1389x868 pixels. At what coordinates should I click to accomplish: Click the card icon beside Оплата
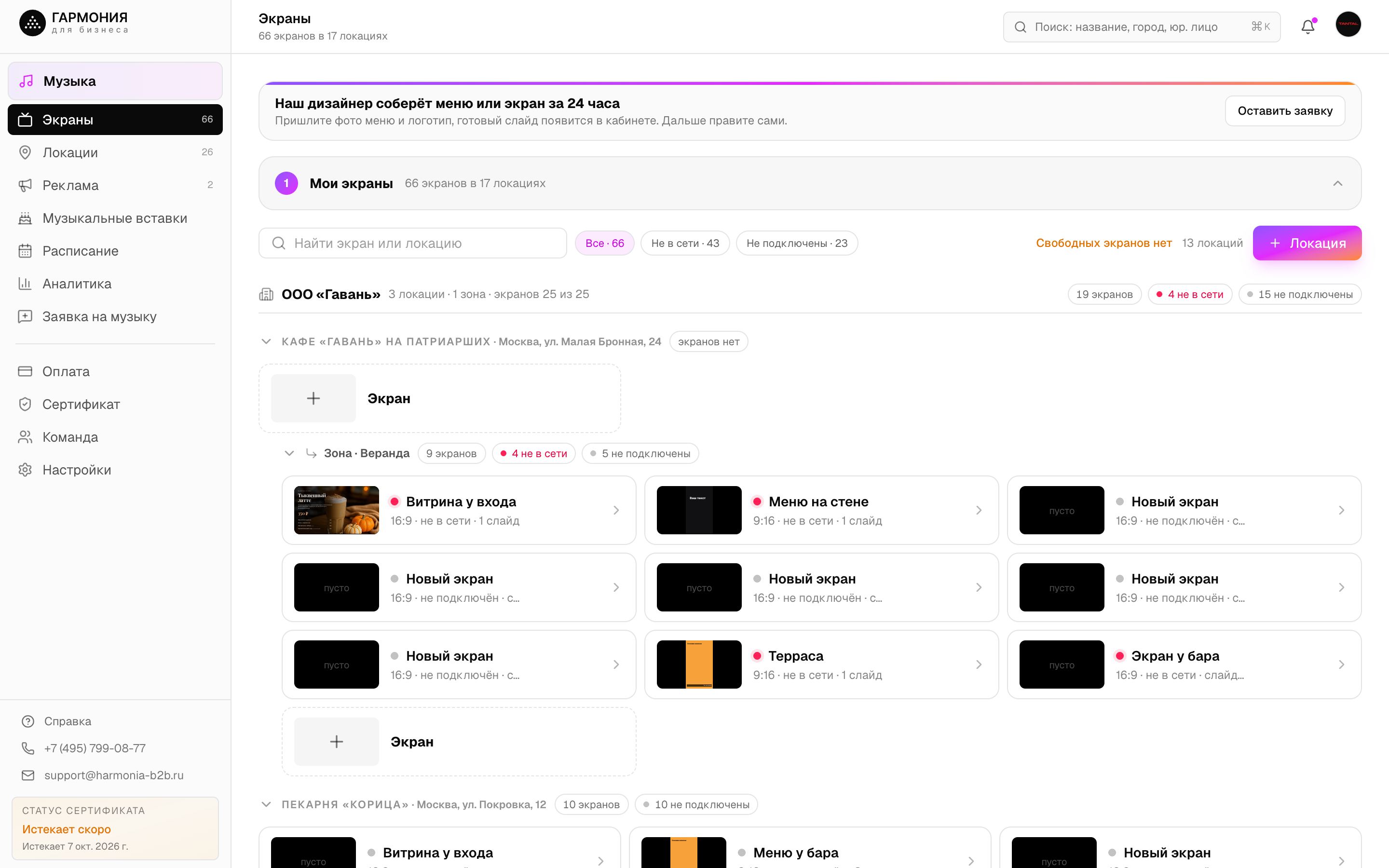tap(25, 371)
